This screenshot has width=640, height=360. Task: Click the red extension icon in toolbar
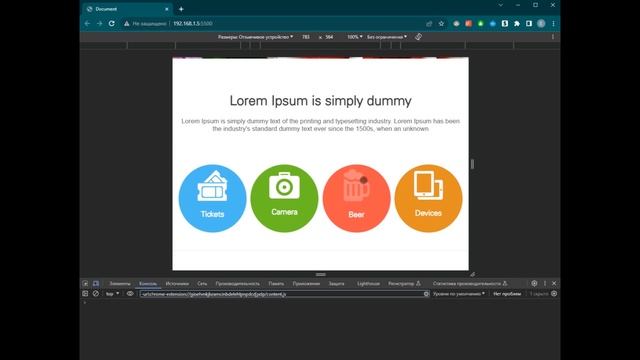pos(468,24)
